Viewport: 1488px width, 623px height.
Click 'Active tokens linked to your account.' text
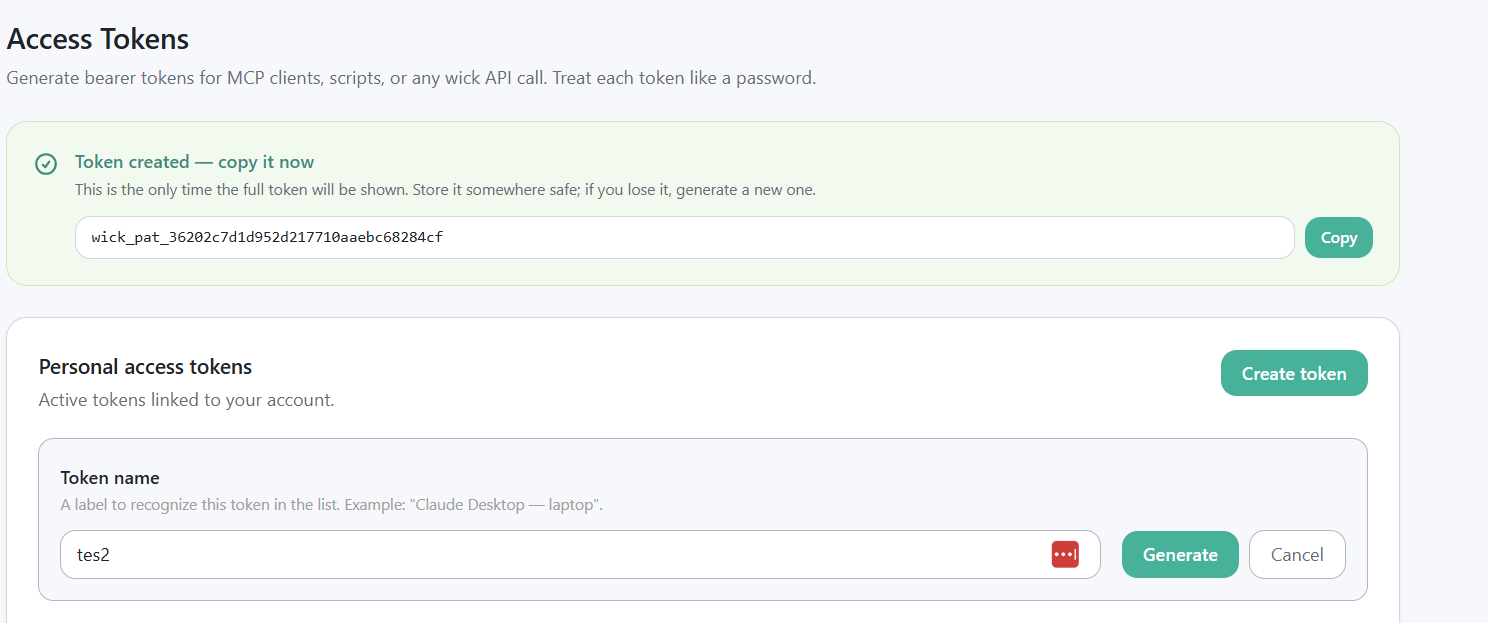pos(186,400)
